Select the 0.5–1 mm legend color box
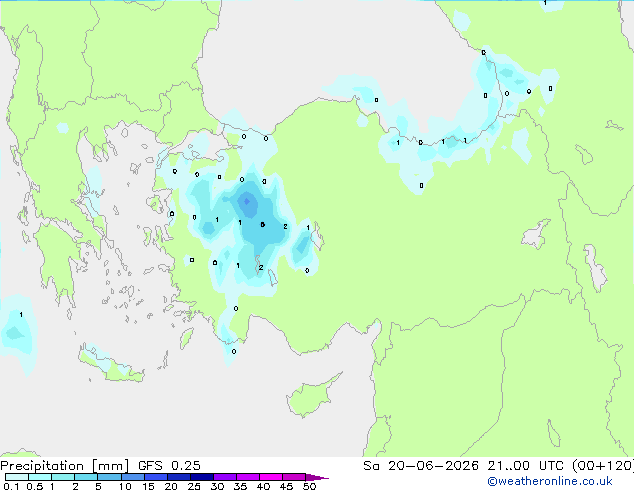The image size is (634, 490). pos(40,477)
